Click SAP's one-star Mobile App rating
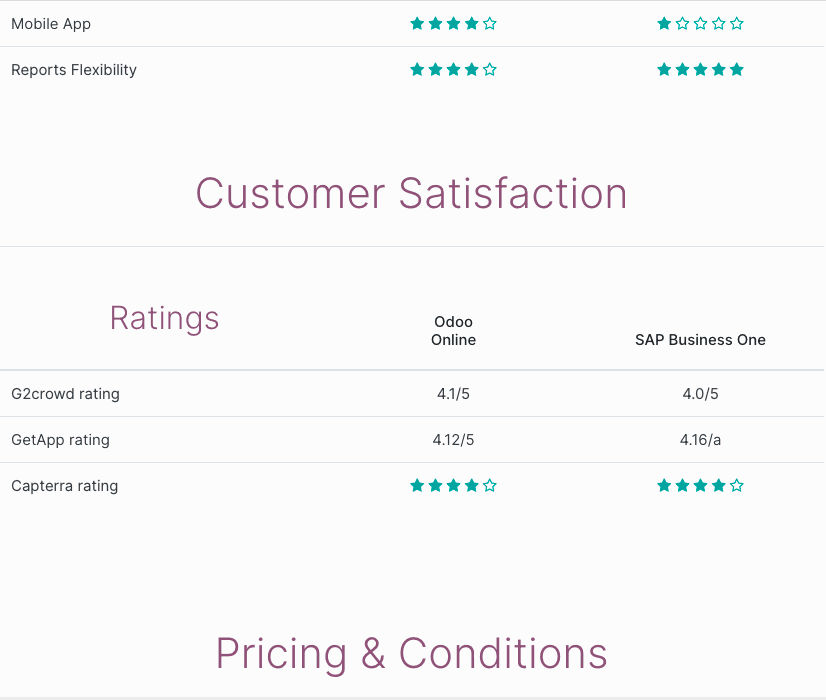The width and height of the screenshot is (826, 700). click(700, 24)
